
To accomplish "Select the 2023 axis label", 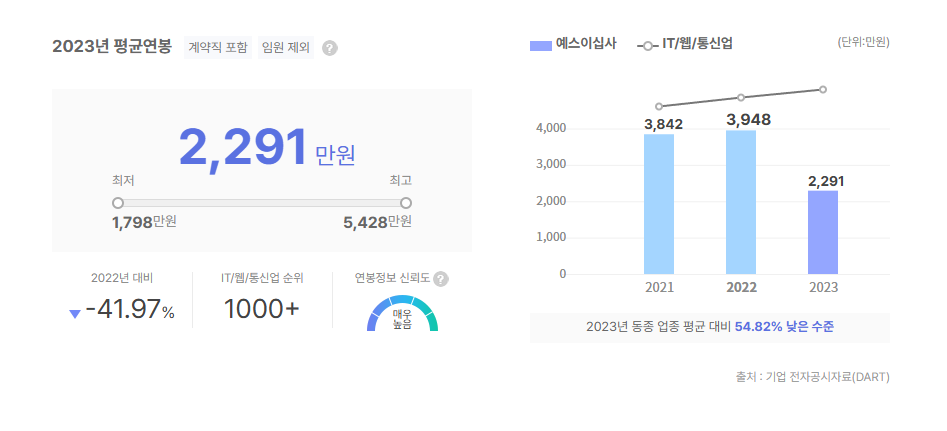I will click(x=824, y=287).
